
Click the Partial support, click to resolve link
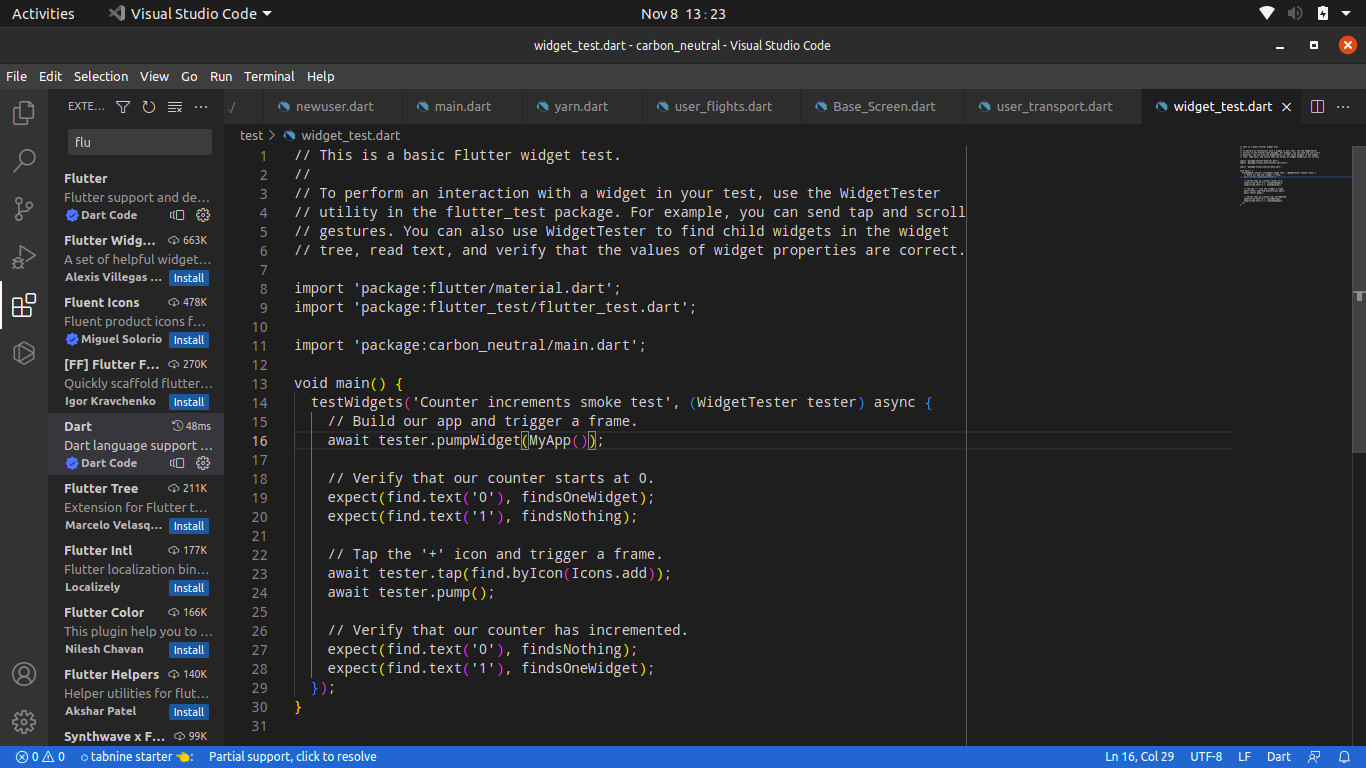pos(292,756)
